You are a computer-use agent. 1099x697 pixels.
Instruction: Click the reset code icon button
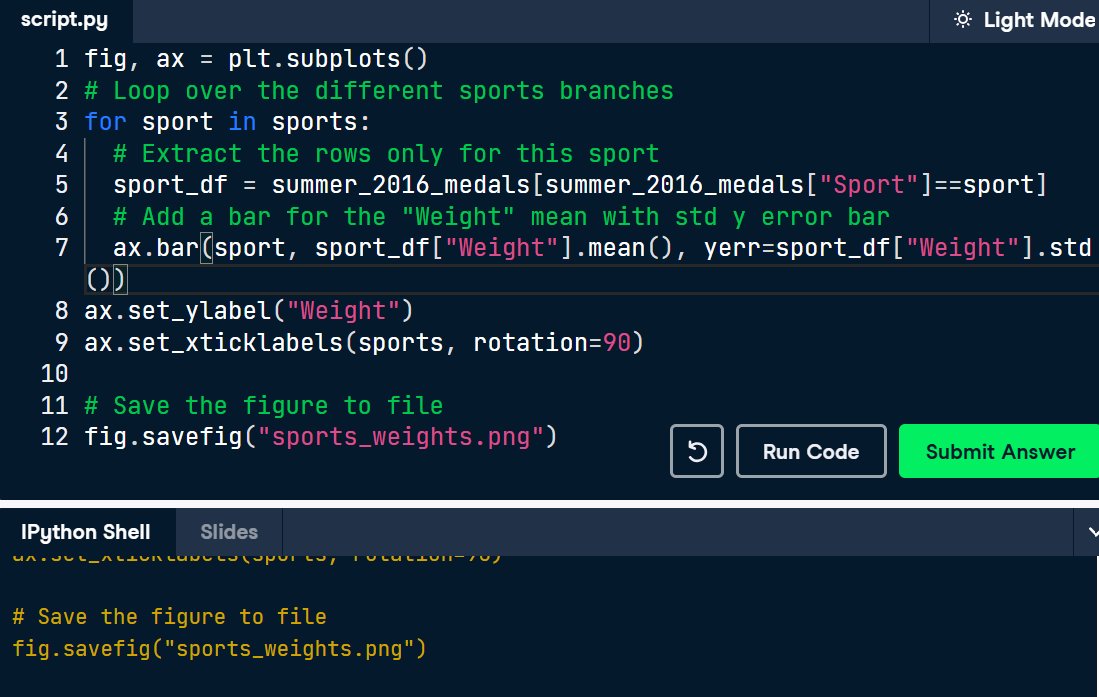696,451
